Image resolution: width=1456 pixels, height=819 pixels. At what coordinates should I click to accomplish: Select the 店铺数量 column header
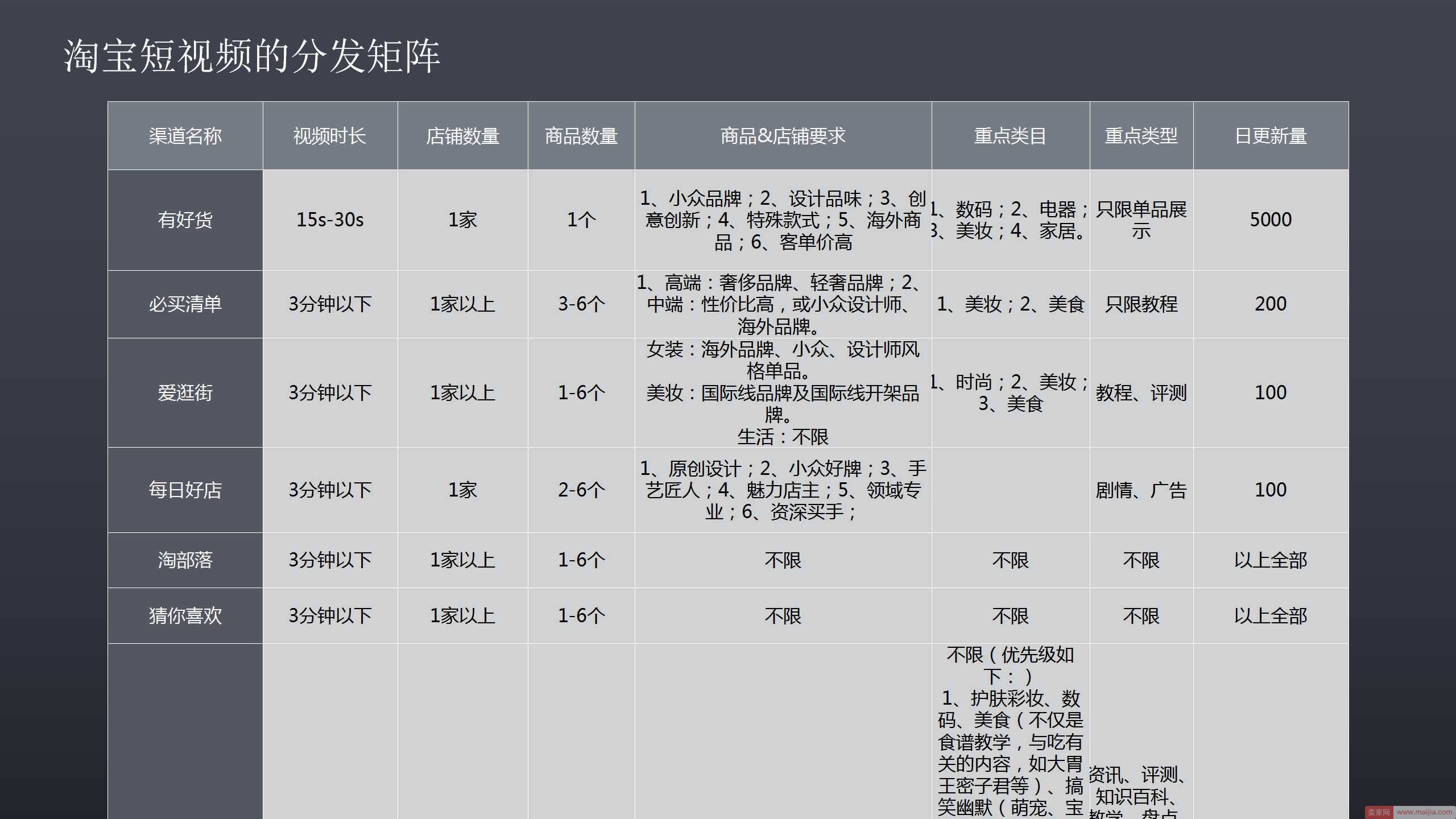coord(462,136)
